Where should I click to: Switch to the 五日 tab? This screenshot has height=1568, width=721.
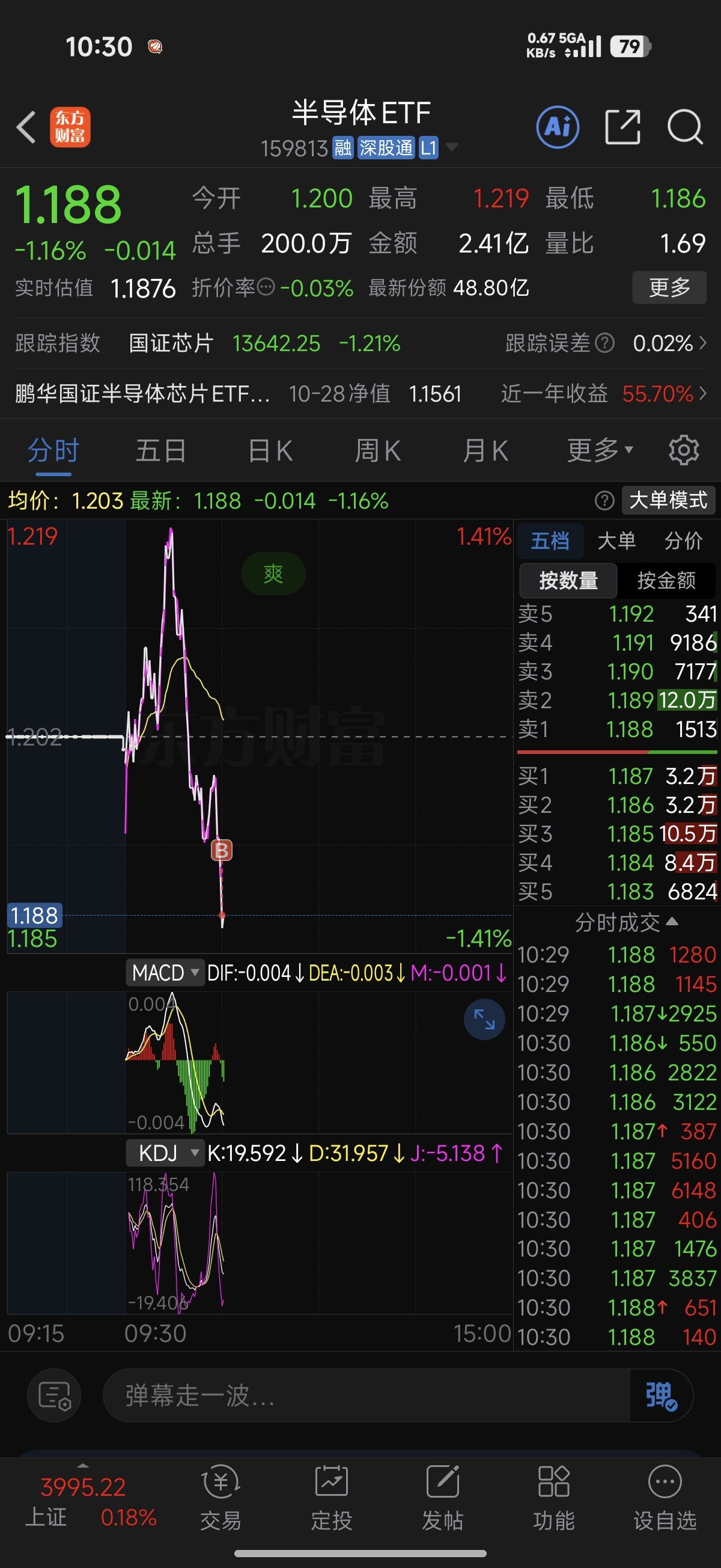coord(160,451)
